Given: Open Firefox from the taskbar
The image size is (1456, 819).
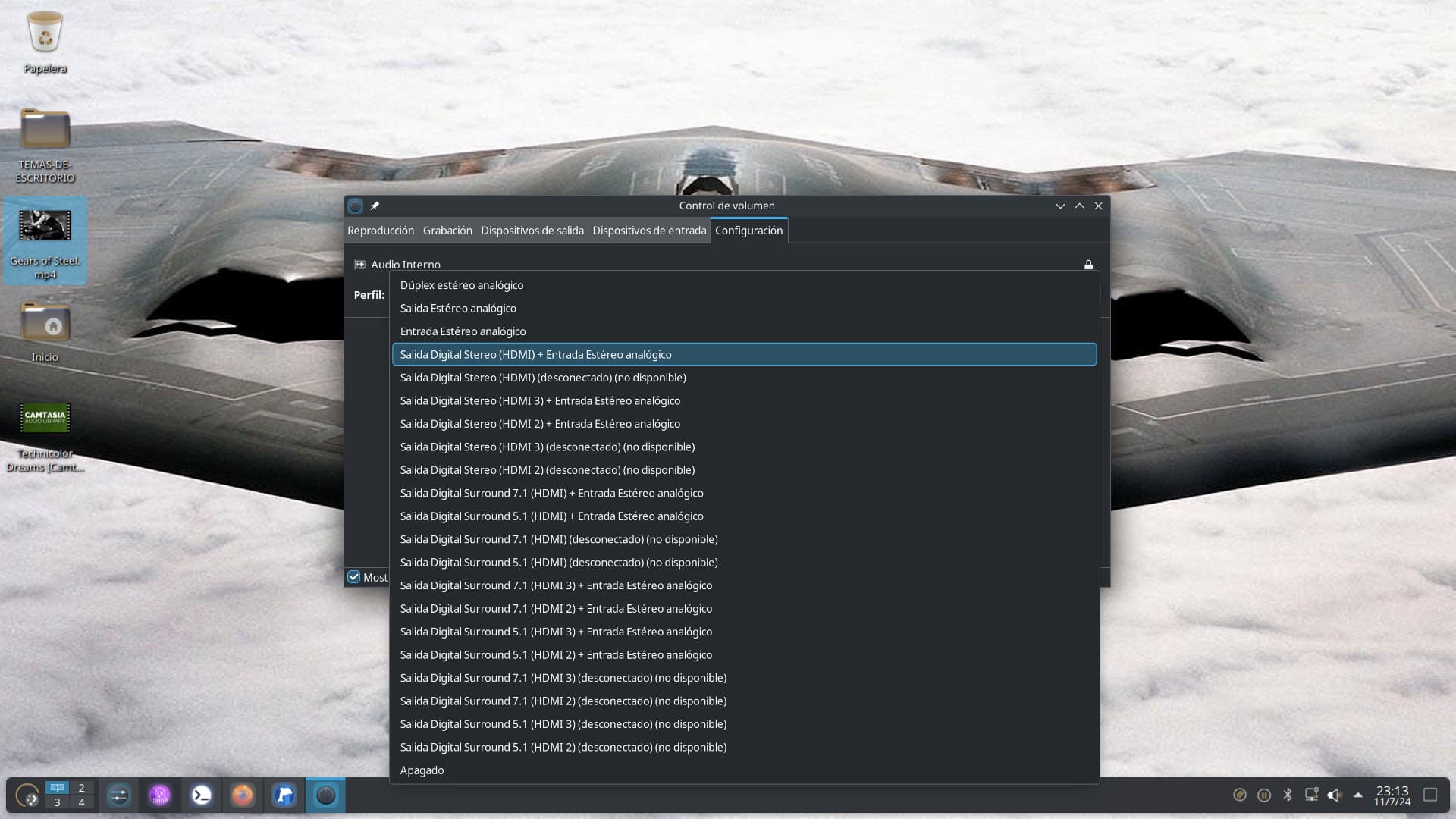Looking at the screenshot, I should click(x=243, y=795).
